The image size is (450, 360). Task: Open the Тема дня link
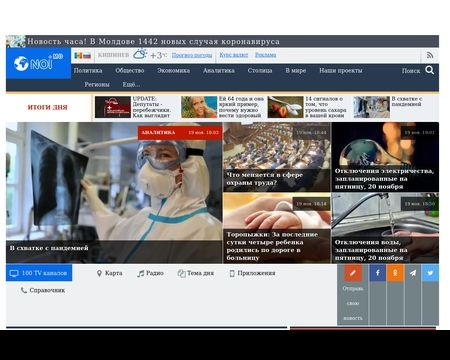(x=200, y=273)
